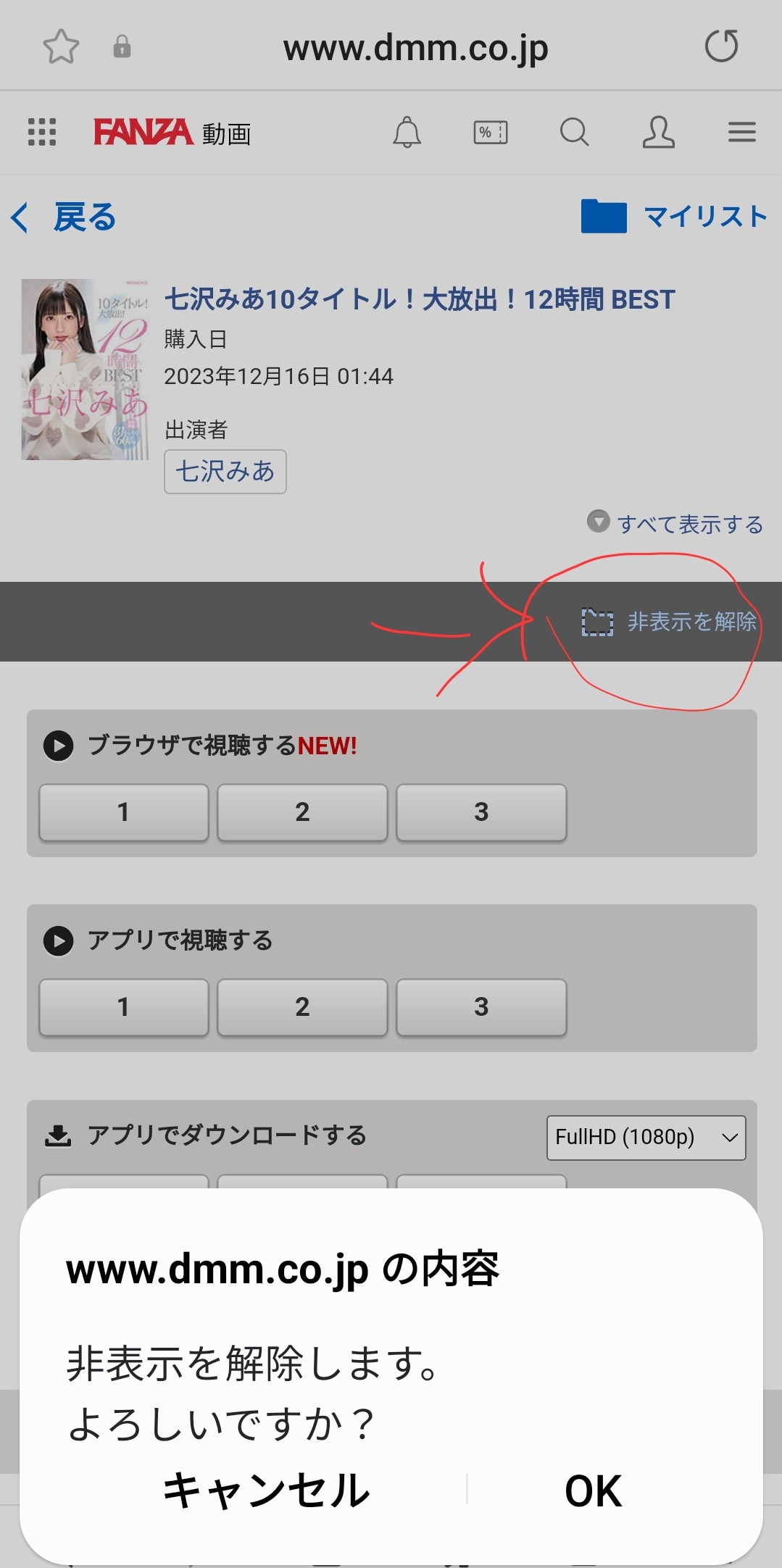
Task: Open the coupon ticket icon
Action: pyautogui.click(x=491, y=133)
